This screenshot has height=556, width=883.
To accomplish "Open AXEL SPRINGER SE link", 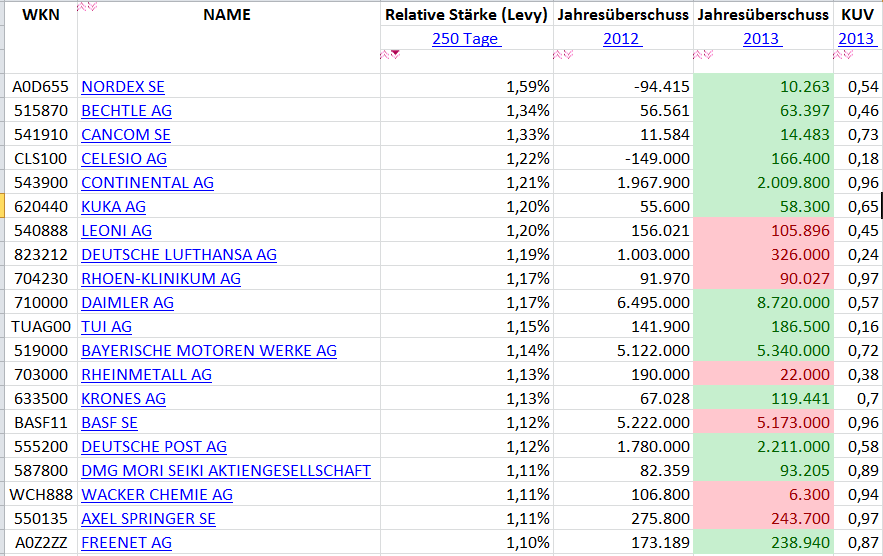I will (x=148, y=519).
